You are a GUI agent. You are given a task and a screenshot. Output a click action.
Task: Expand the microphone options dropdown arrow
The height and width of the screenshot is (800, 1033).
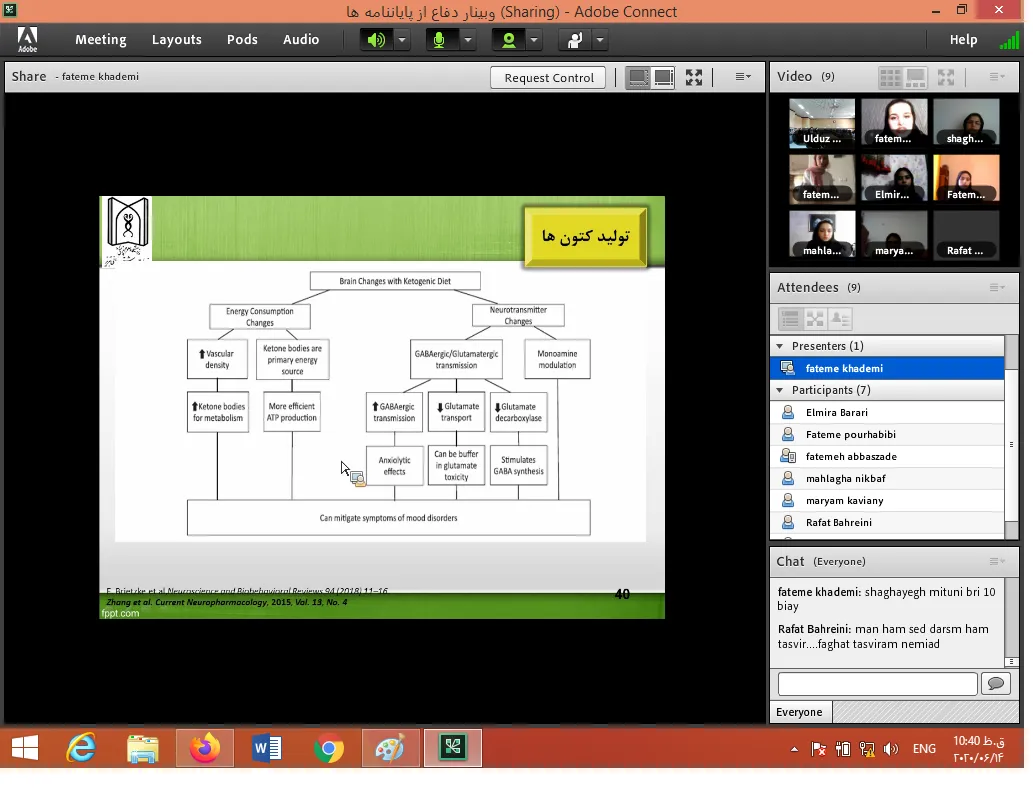[x=468, y=40]
